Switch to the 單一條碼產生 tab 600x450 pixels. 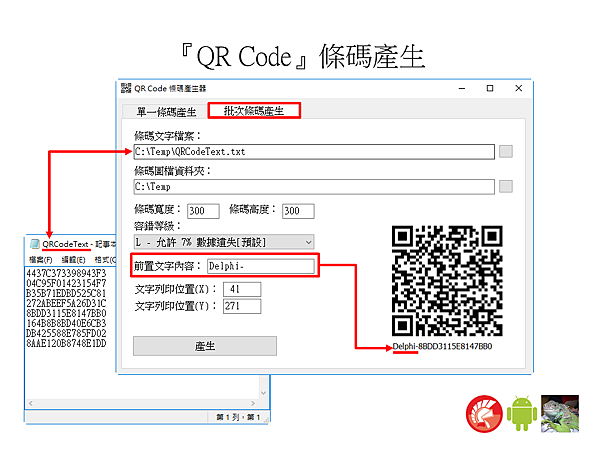click(x=166, y=112)
